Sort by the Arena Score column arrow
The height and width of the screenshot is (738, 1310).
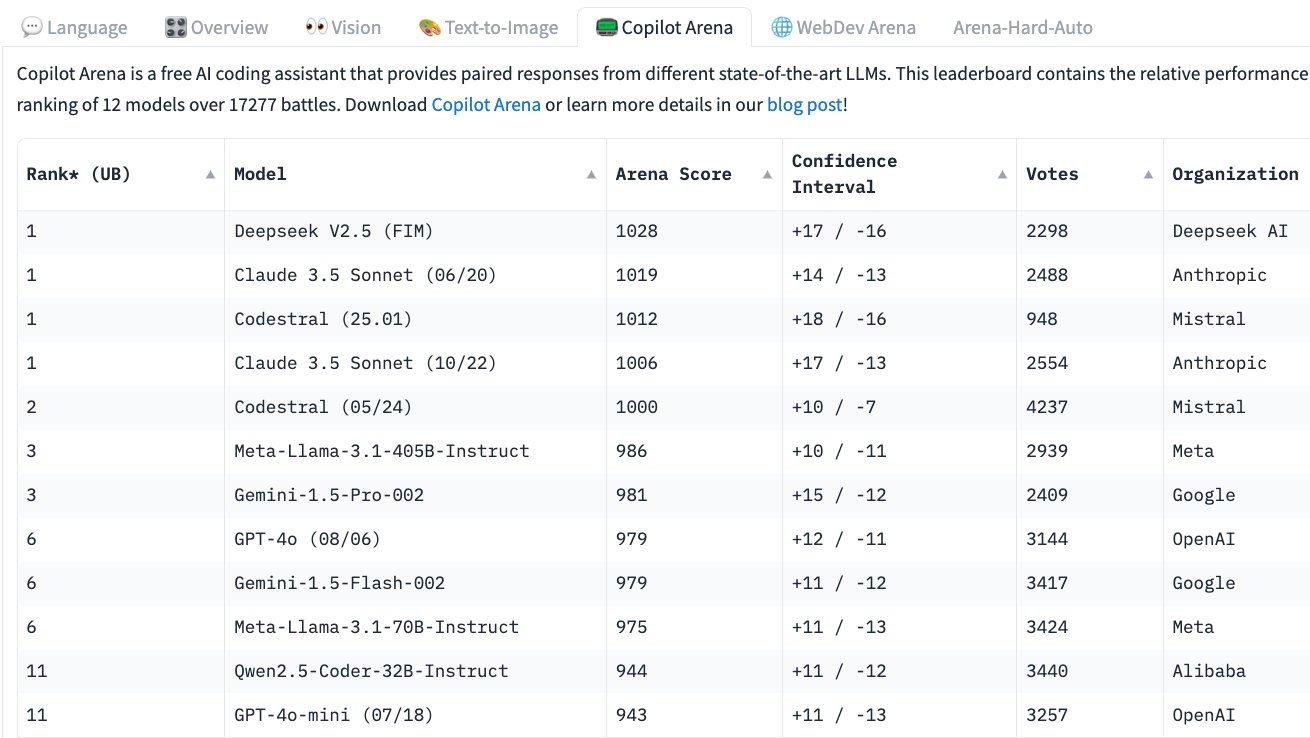pos(768,174)
